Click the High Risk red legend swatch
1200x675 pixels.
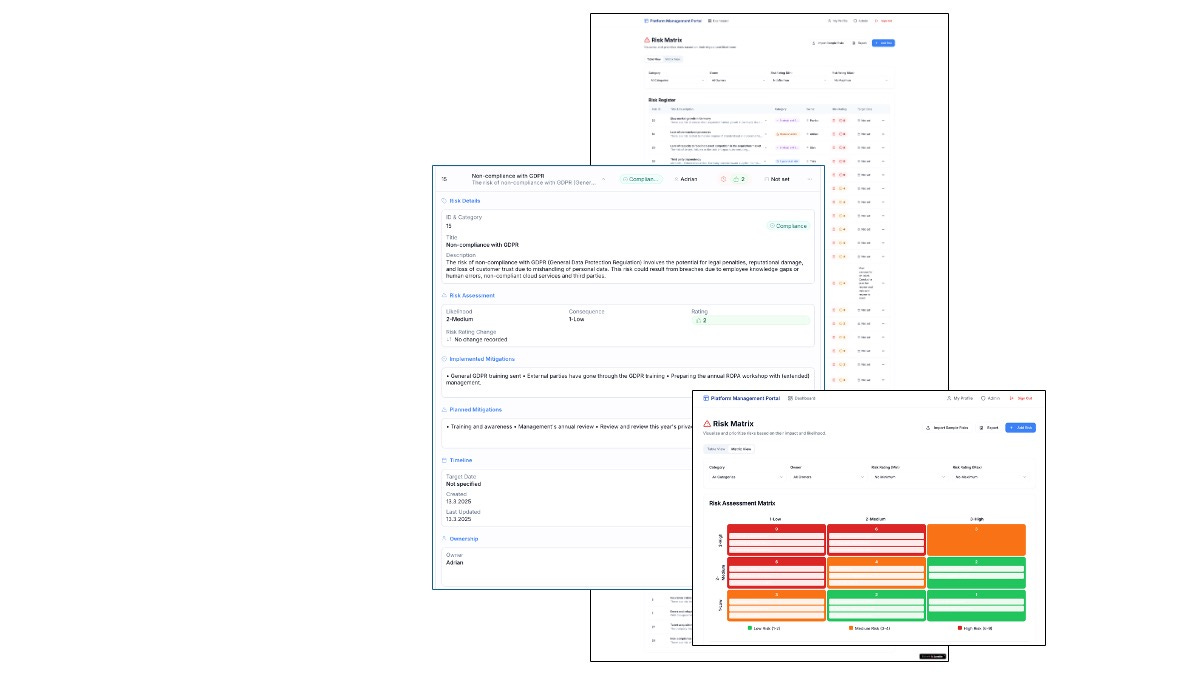[x=960, y=628]
